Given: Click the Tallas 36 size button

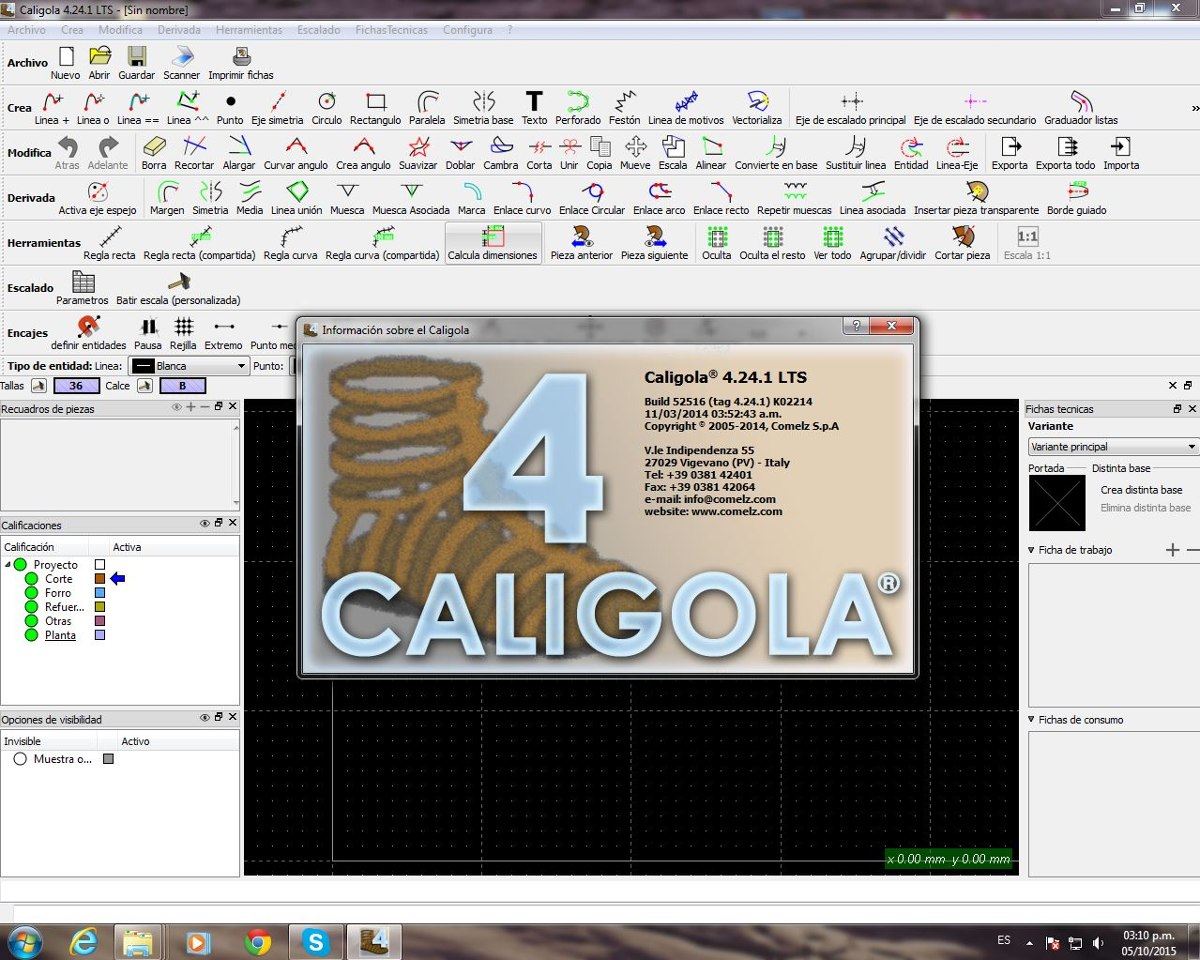Looking at the screenshot, I should tap(77, 385).
